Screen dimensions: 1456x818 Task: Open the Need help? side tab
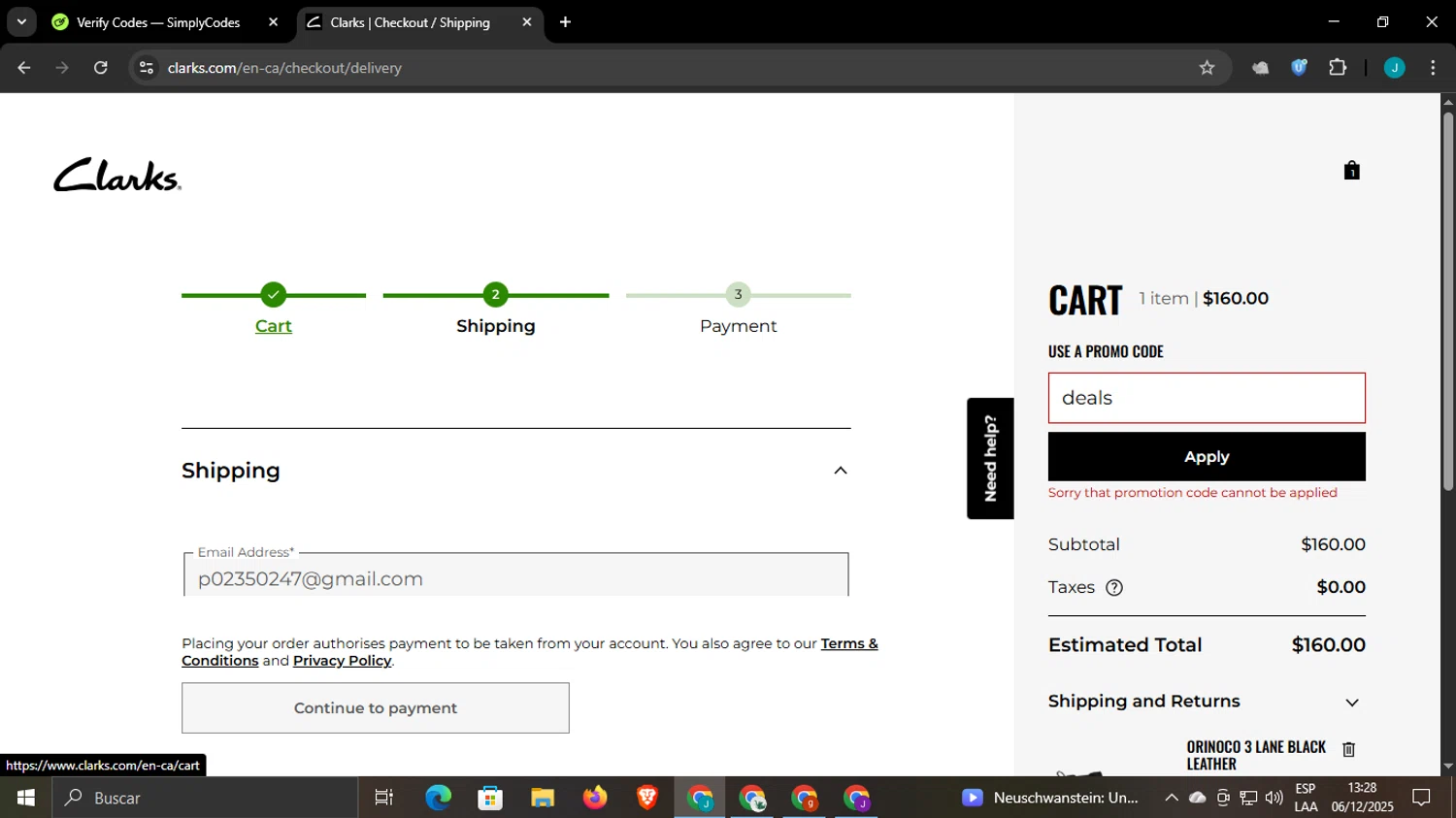(990, 458)
